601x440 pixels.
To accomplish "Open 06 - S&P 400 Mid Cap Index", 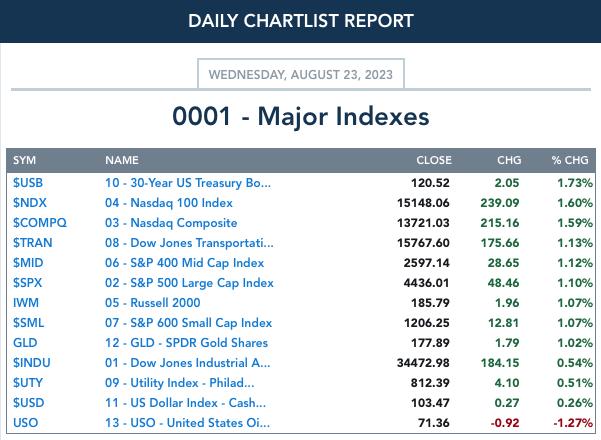I will click(x=185, y=263).
